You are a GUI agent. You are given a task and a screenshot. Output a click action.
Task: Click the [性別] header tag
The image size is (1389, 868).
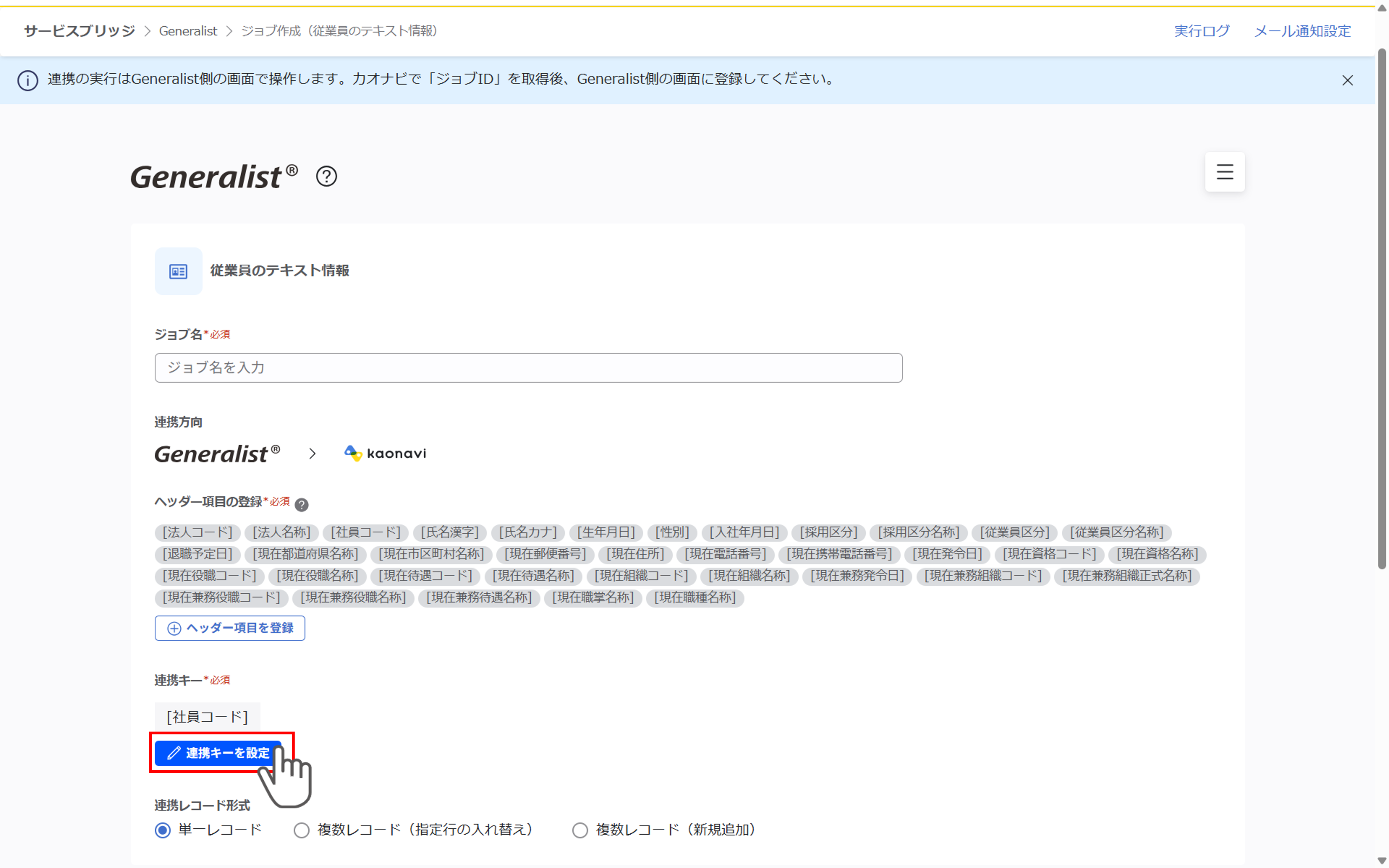[673, 533]
